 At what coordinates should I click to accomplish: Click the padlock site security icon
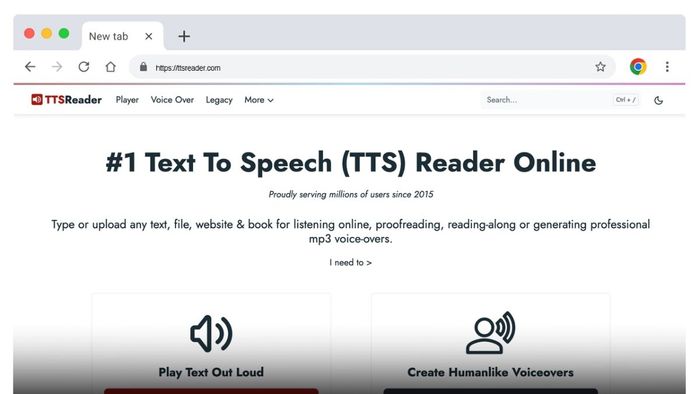click(143, 67)
